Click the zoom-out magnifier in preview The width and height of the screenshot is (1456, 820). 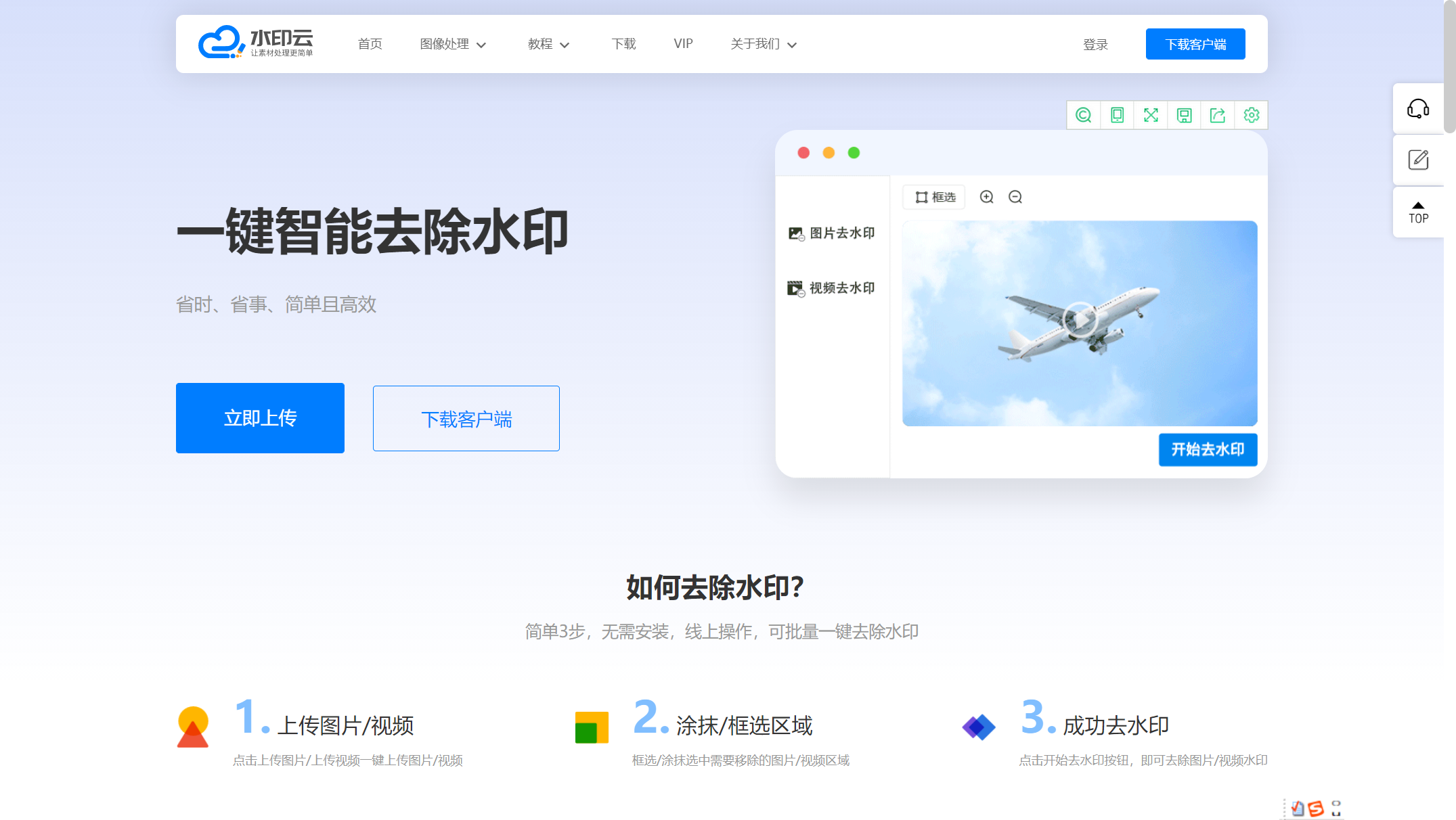pos(1015,197)
